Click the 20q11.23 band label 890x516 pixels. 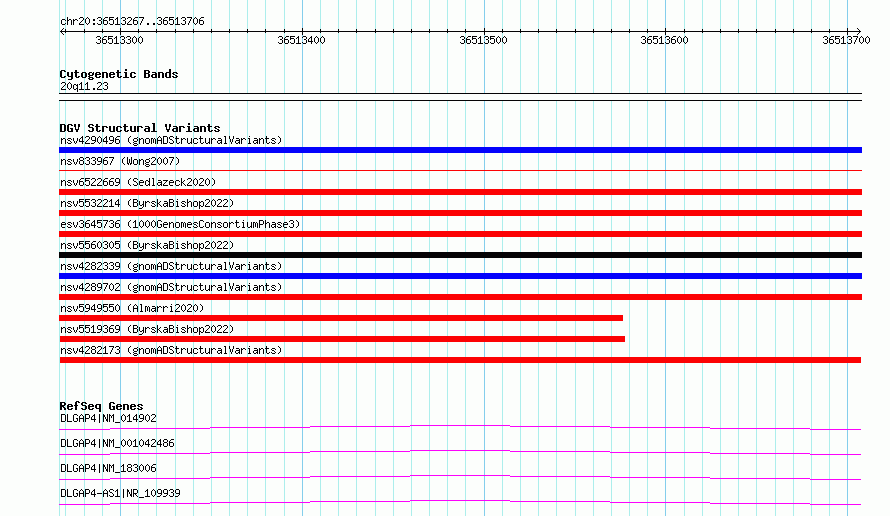[x=84, y=86]
